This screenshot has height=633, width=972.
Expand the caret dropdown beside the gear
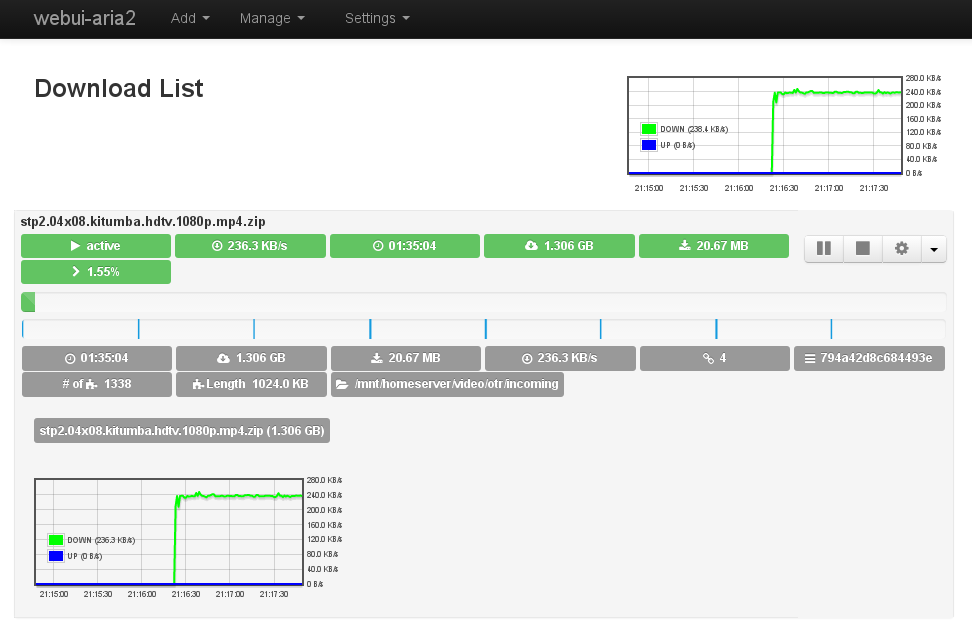click(x=934, y=249)
